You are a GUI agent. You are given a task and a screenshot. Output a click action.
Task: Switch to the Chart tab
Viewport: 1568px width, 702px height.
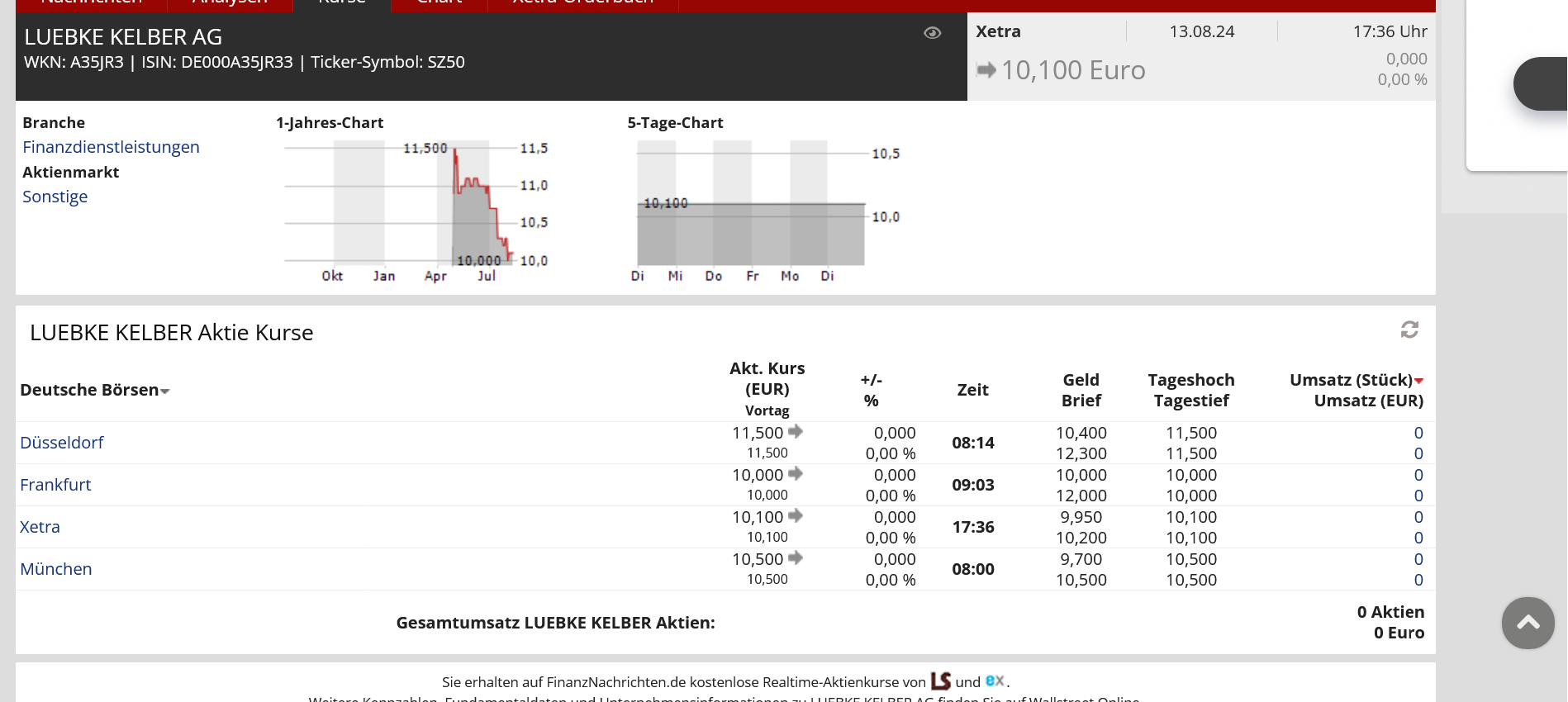pos(440,3)
